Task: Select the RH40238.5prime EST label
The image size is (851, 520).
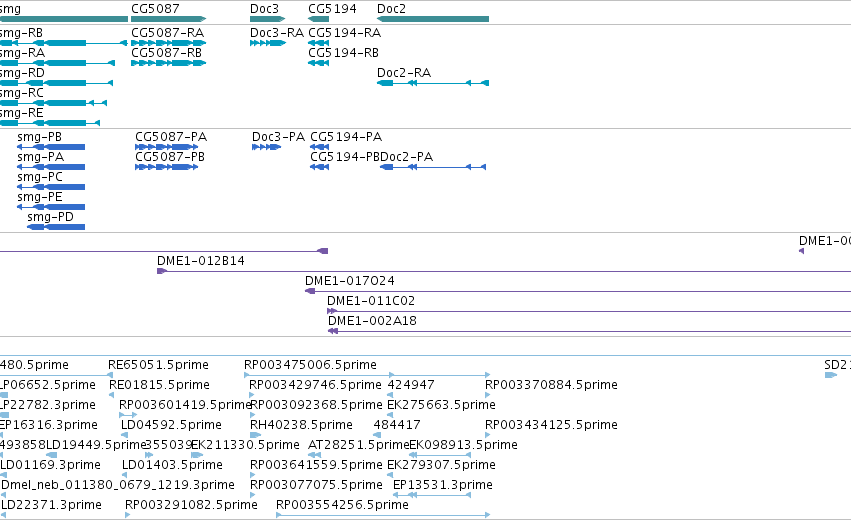Action: tap(301, 425)
